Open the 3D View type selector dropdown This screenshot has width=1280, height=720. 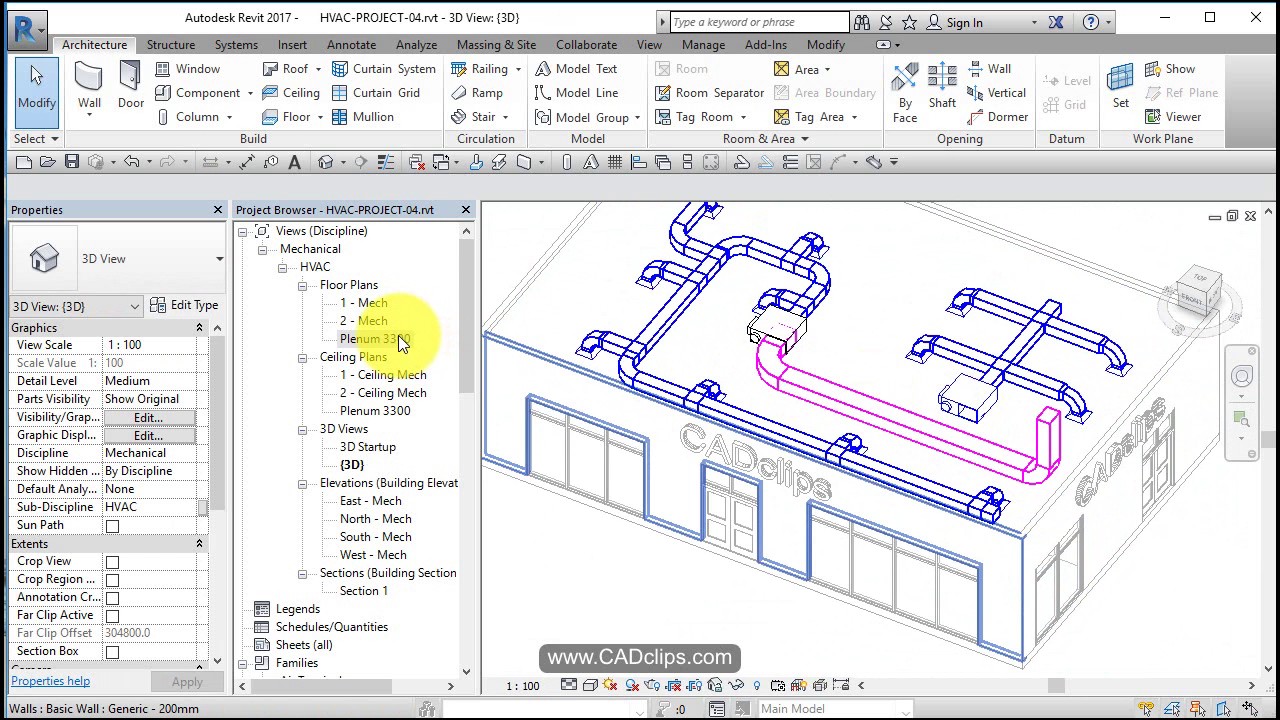coord(219,259)
